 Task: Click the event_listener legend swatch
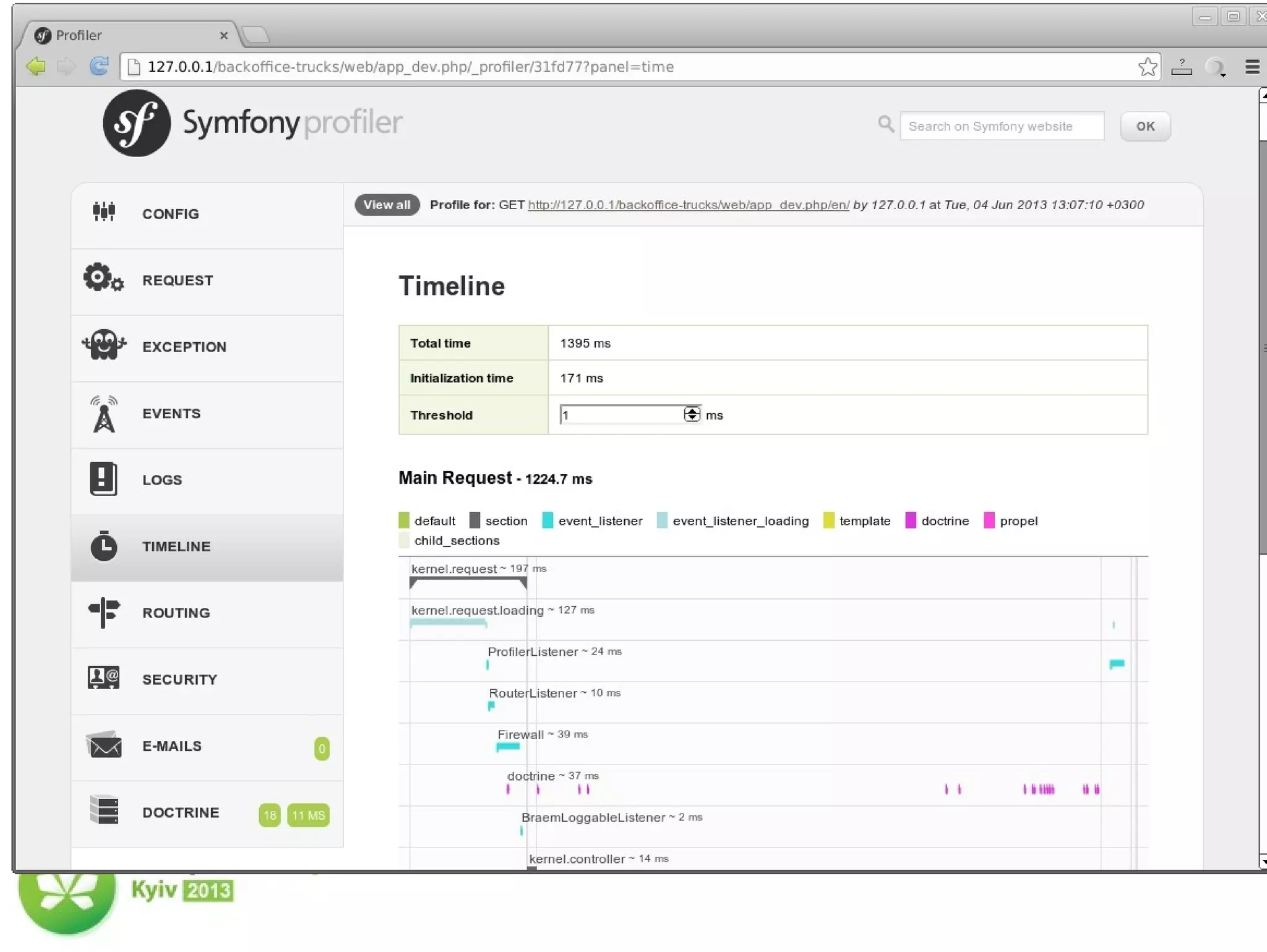(x=548, y=520)
